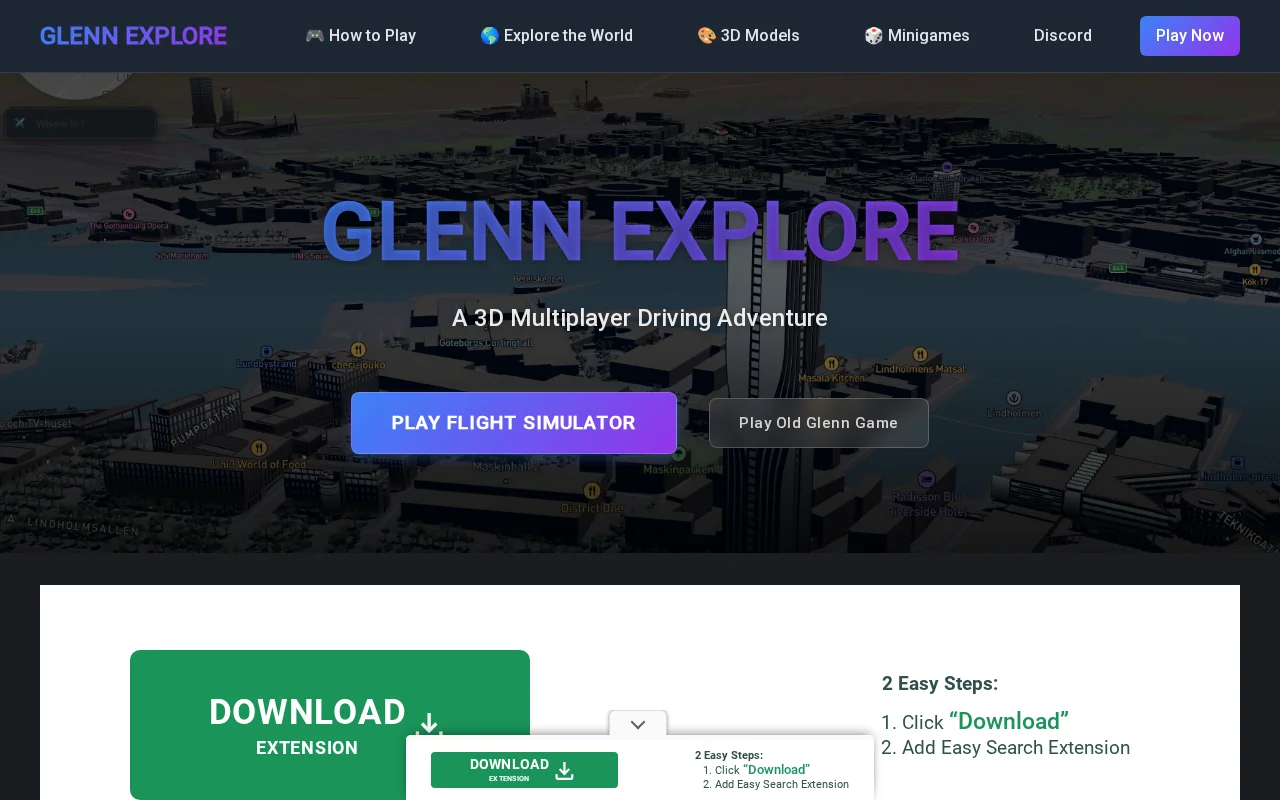This screenshot has width=1280, height=800.
Task: Click the large green DOWNLOAD EXTENSION button
Action: pyautogui.click(x=330, y=725)
